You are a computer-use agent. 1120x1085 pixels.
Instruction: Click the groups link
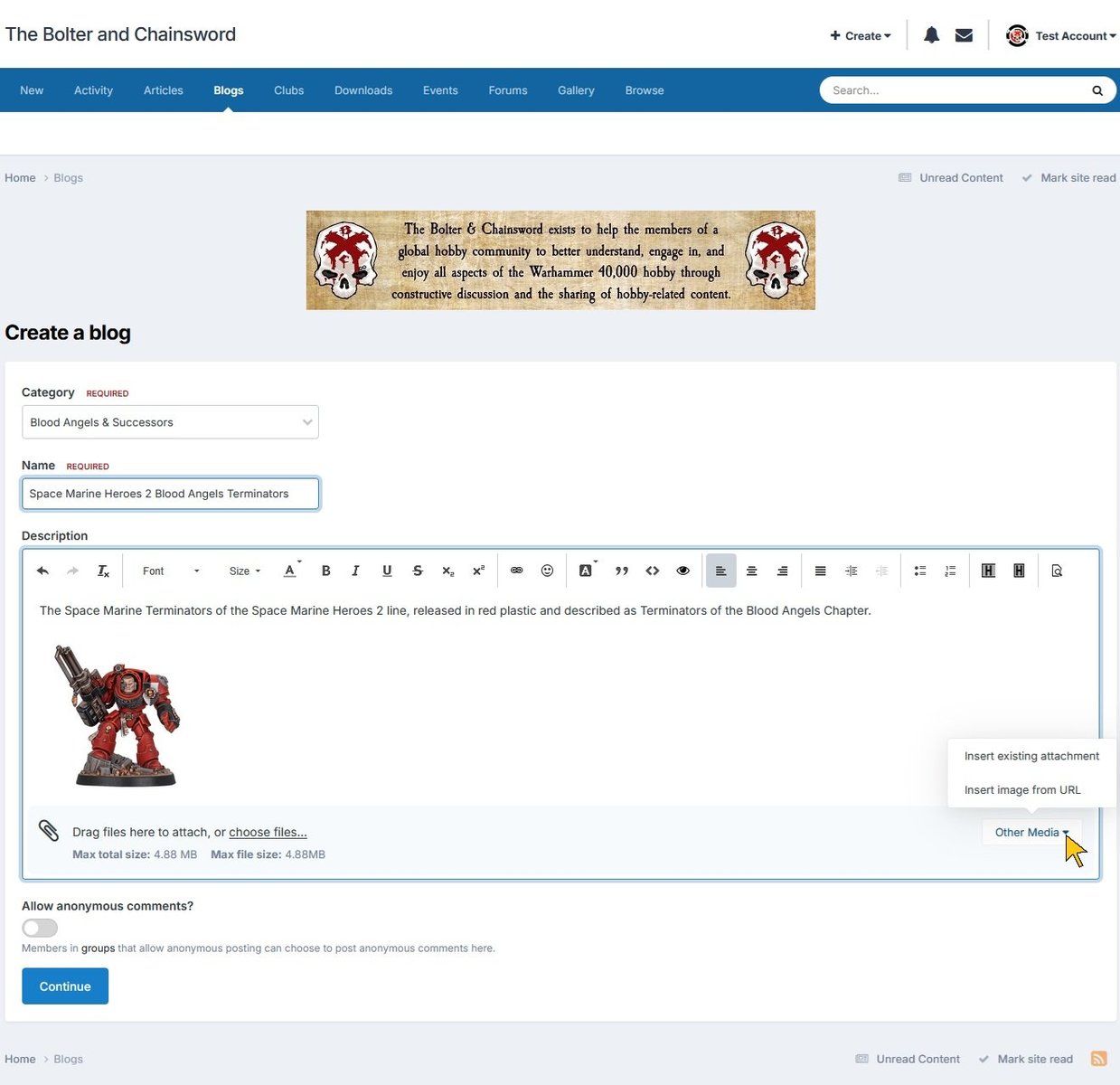point(99,948)
